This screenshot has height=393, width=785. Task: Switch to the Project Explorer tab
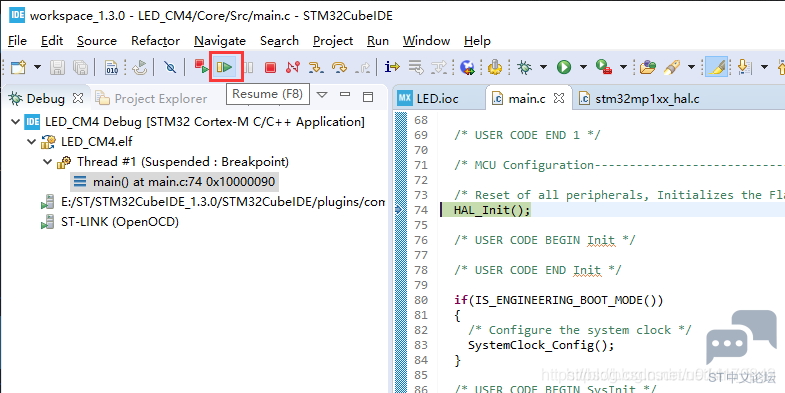point(151,99)
